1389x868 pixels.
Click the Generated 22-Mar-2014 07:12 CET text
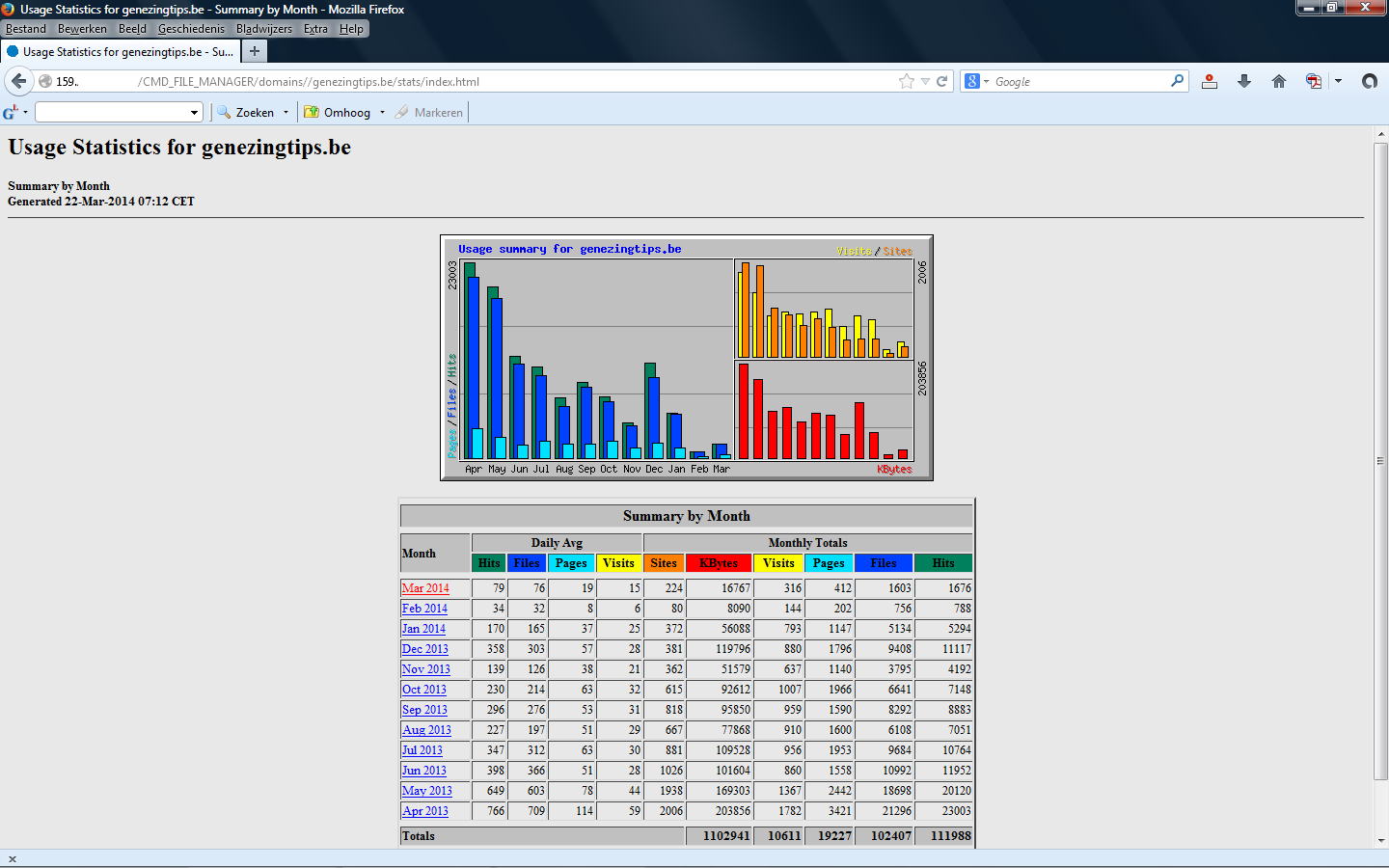[x=101, y=202]
